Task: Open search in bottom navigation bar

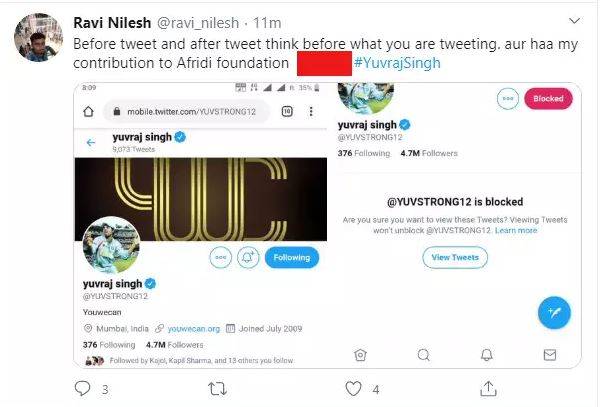Action: tap(423, 354)
